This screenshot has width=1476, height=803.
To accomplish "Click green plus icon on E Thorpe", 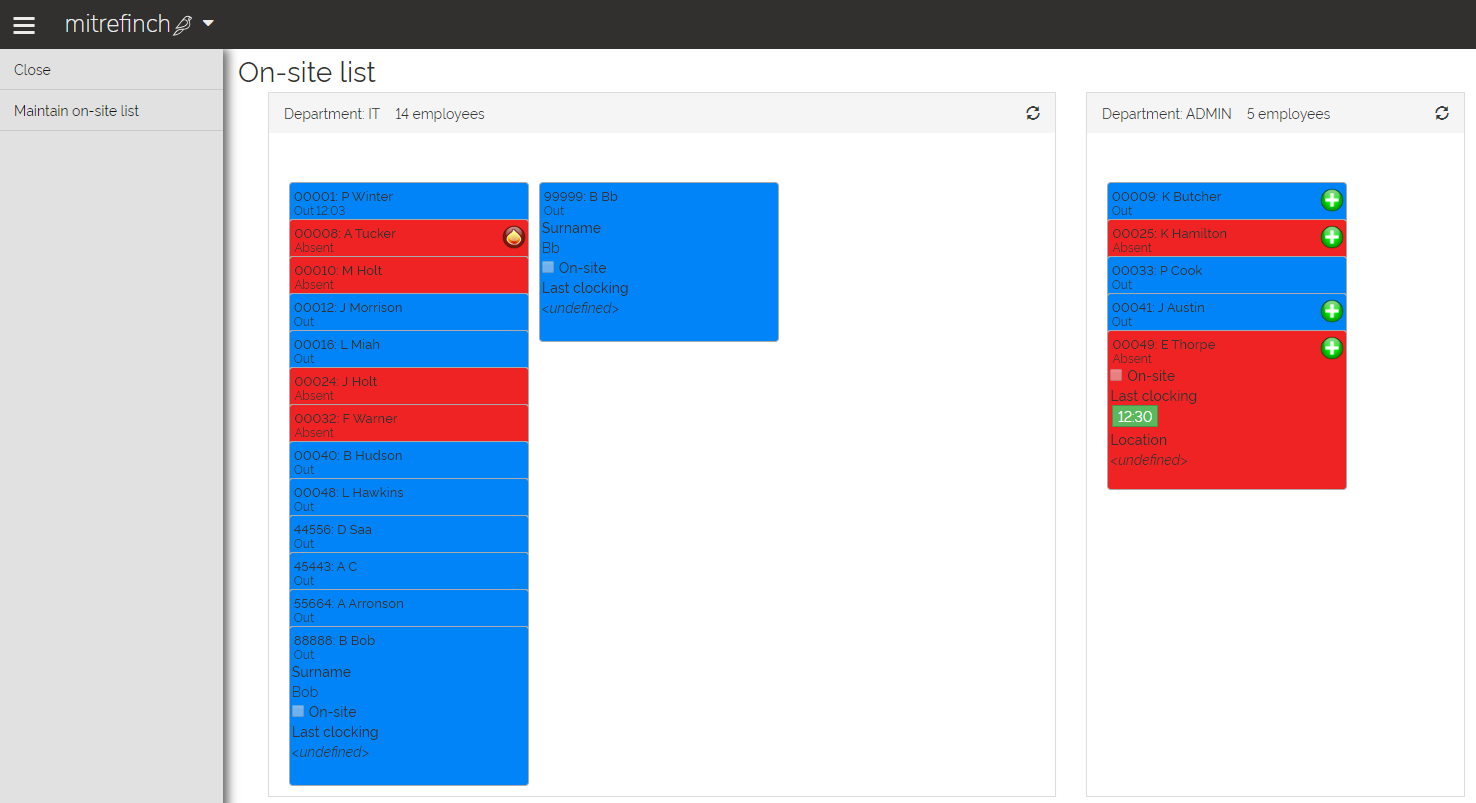I will 1332,348.
